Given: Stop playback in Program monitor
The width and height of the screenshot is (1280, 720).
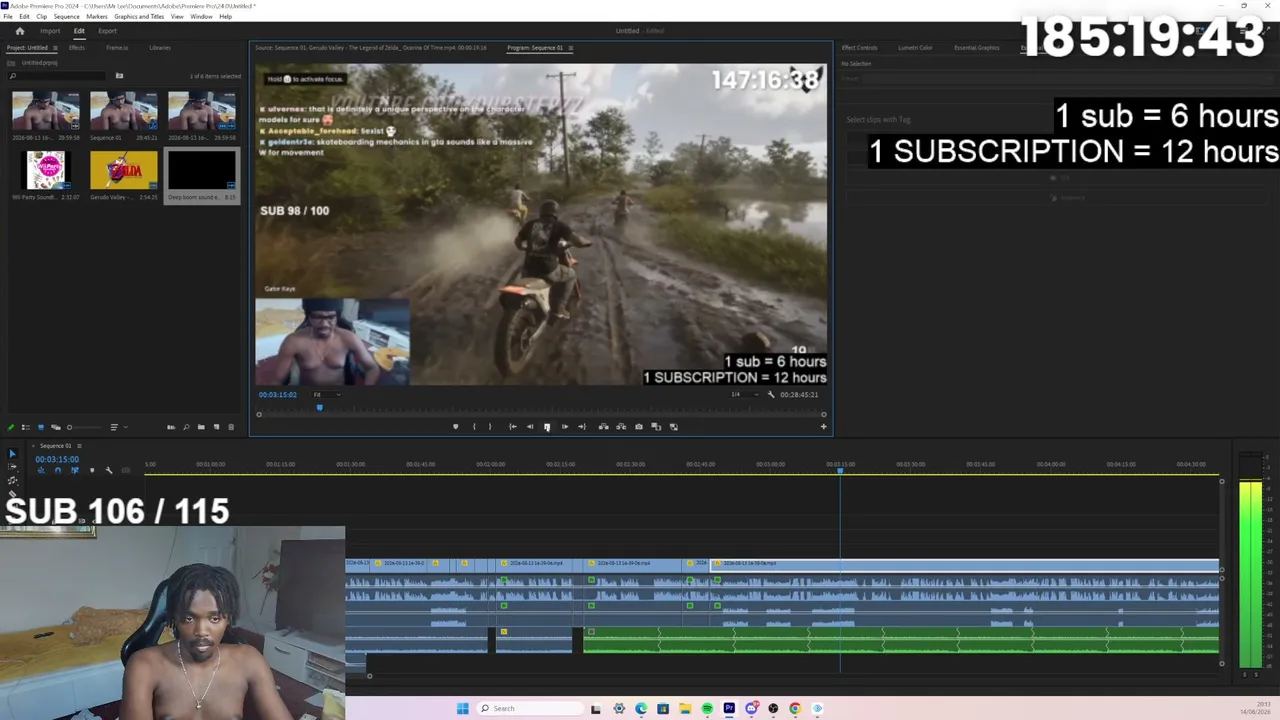Looking at the screenshot, I should point(547,427).
